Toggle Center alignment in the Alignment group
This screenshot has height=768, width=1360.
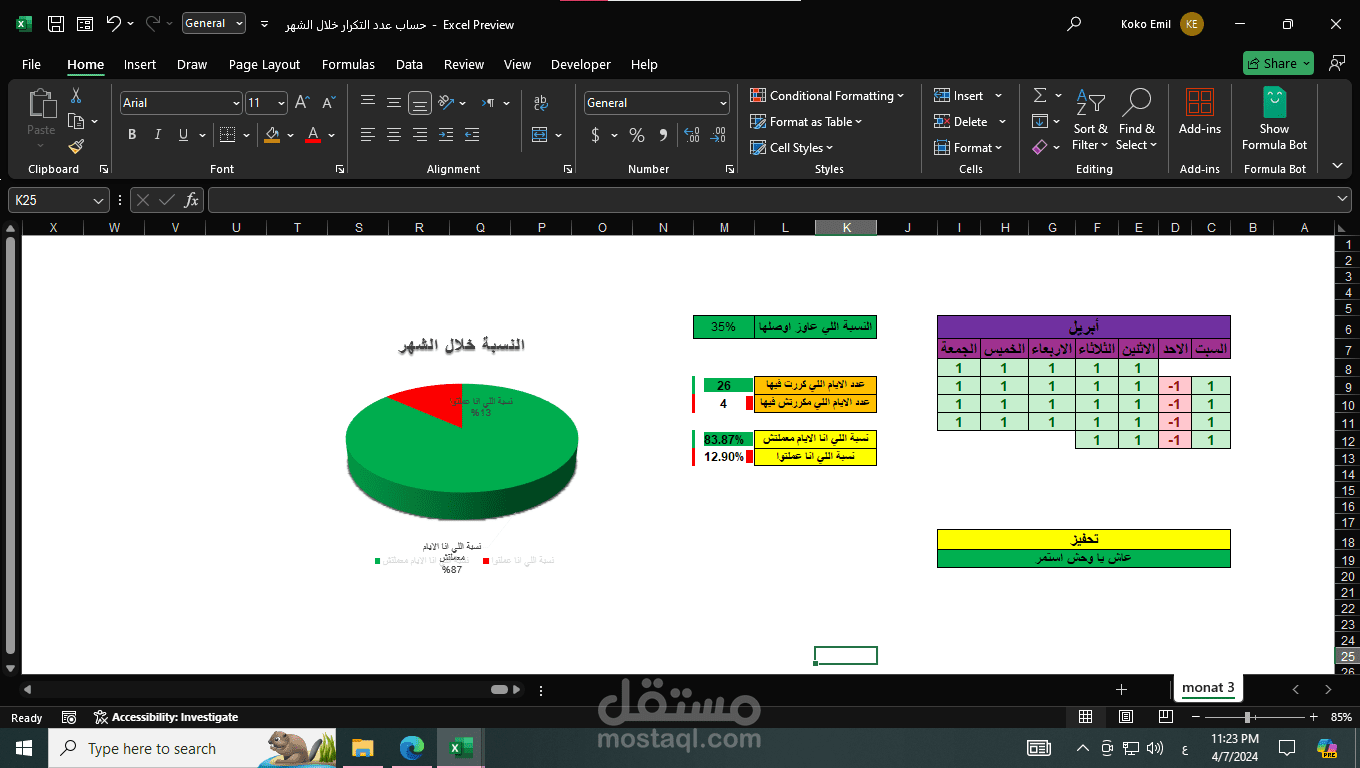click(394, 135)
